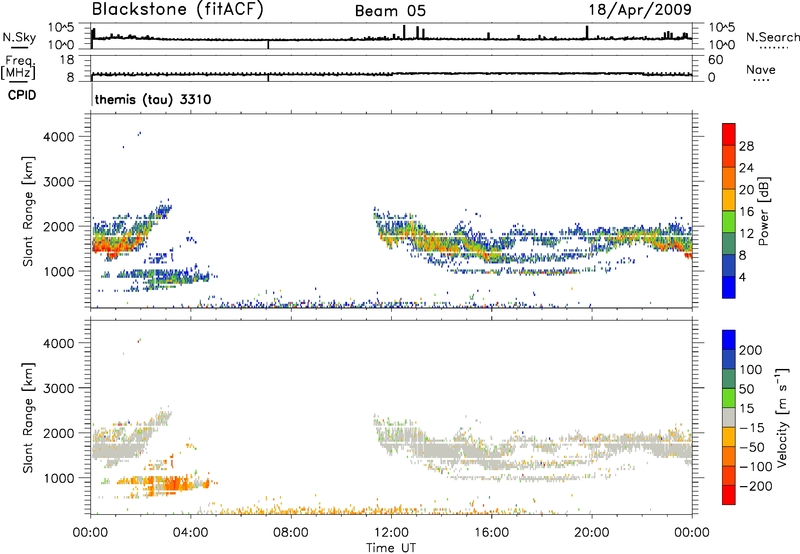Image resolution: width=800 pixels, height=554 pixels.
Task: Click the red bottom segment of velocity colorbar
Action: [729, 495]
